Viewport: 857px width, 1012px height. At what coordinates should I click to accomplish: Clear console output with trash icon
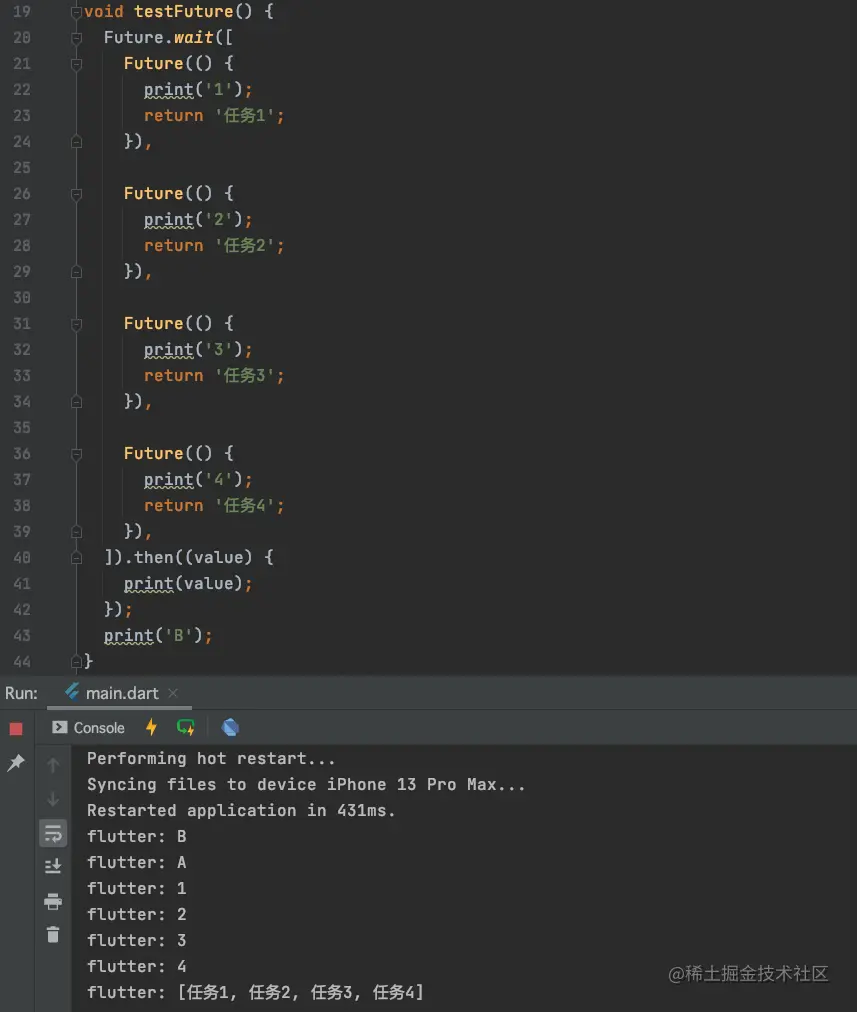(x=53, y=935)
